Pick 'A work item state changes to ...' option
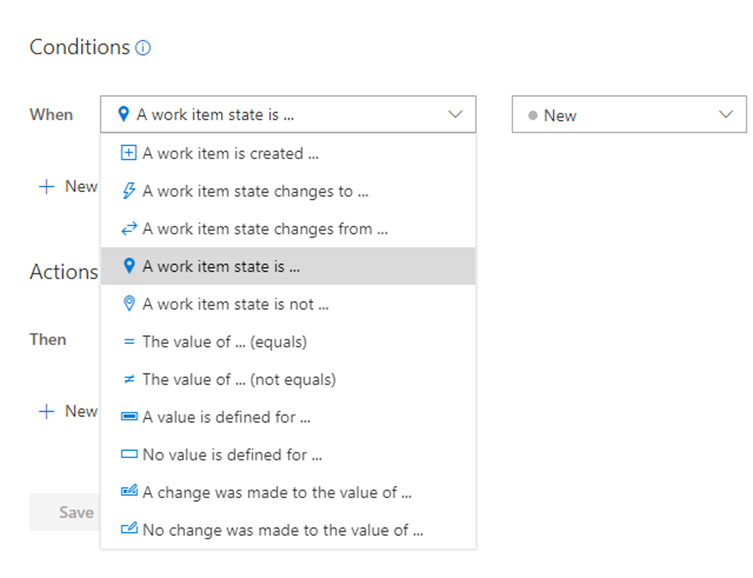The height and width of the screenshot is (578, 753). [255, 191]
